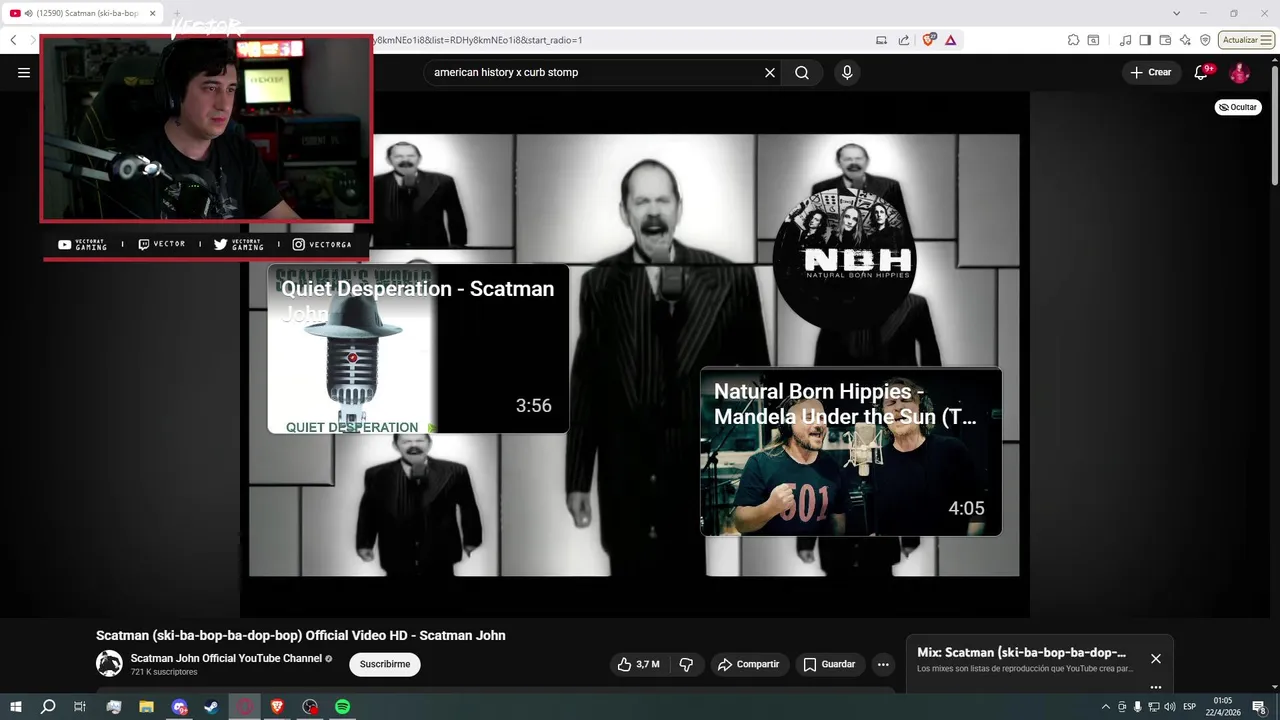Open Spotify from the taskbar

tap(342, 707)
